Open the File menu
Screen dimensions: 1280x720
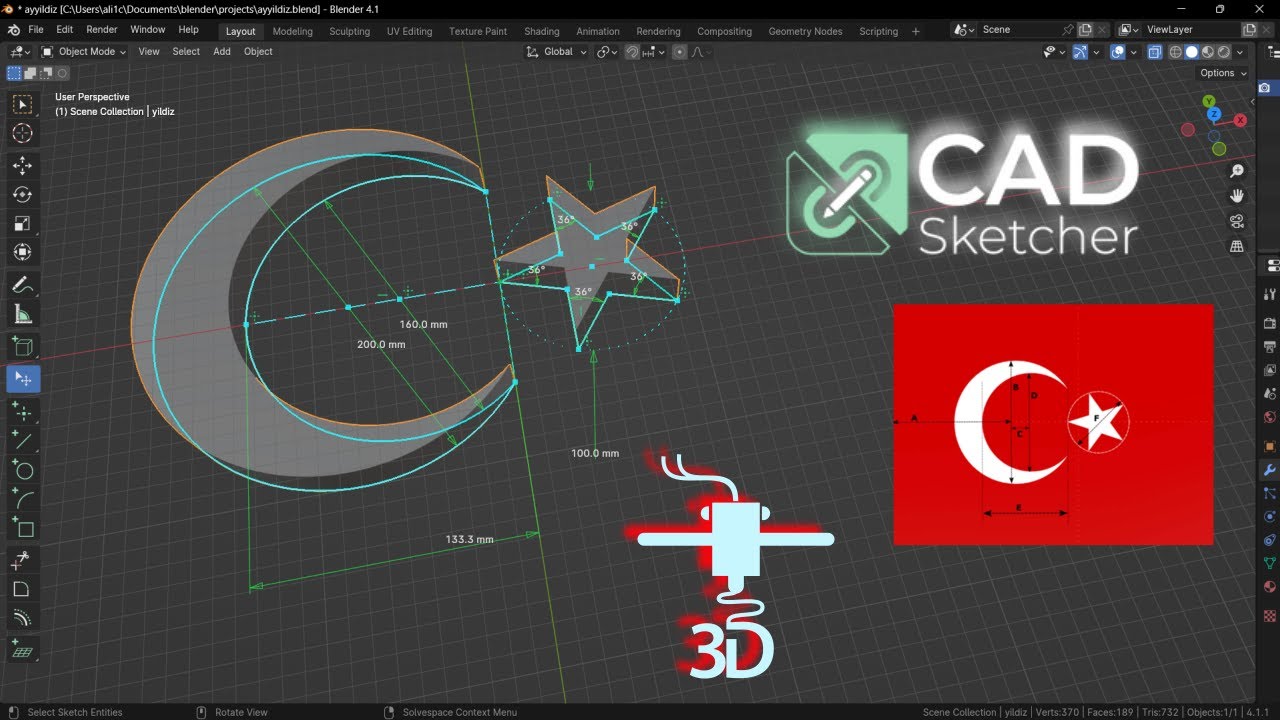(36, 30)
